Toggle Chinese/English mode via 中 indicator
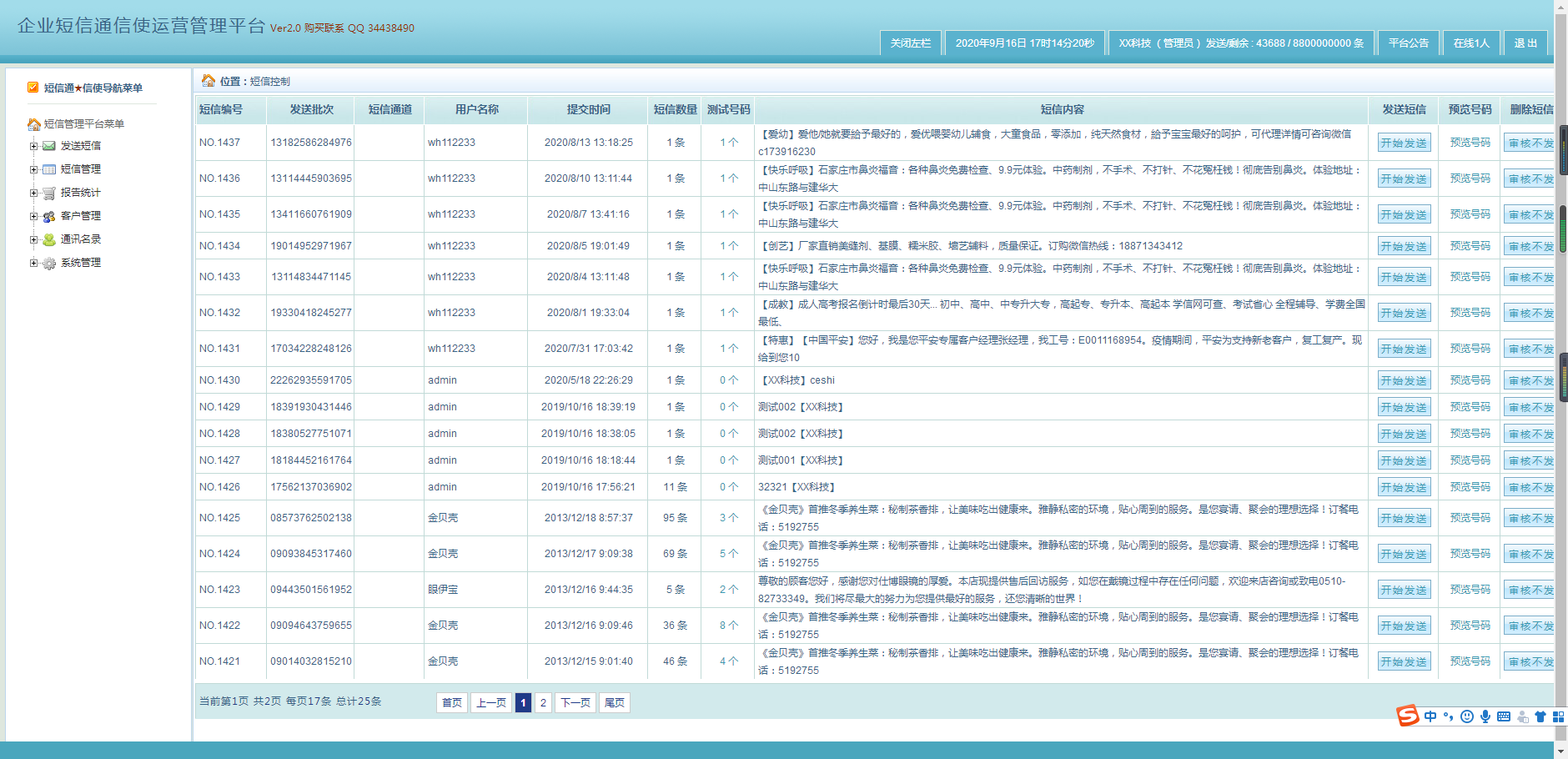 [1430, 716]
